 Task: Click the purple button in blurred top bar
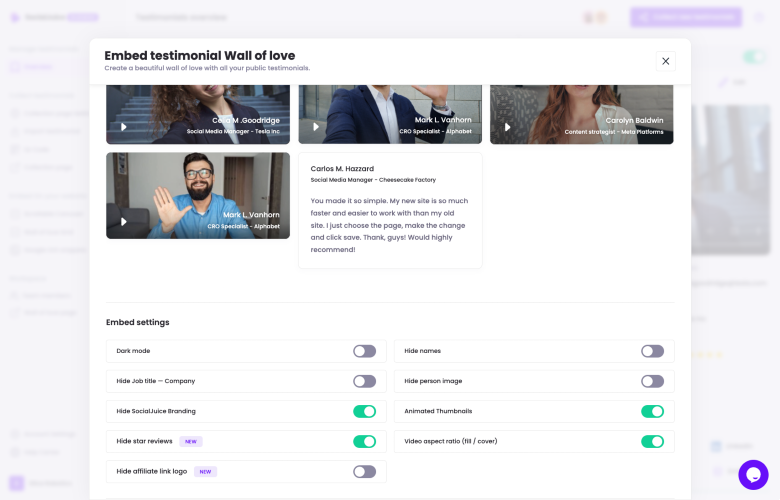[x=686, y=17]
